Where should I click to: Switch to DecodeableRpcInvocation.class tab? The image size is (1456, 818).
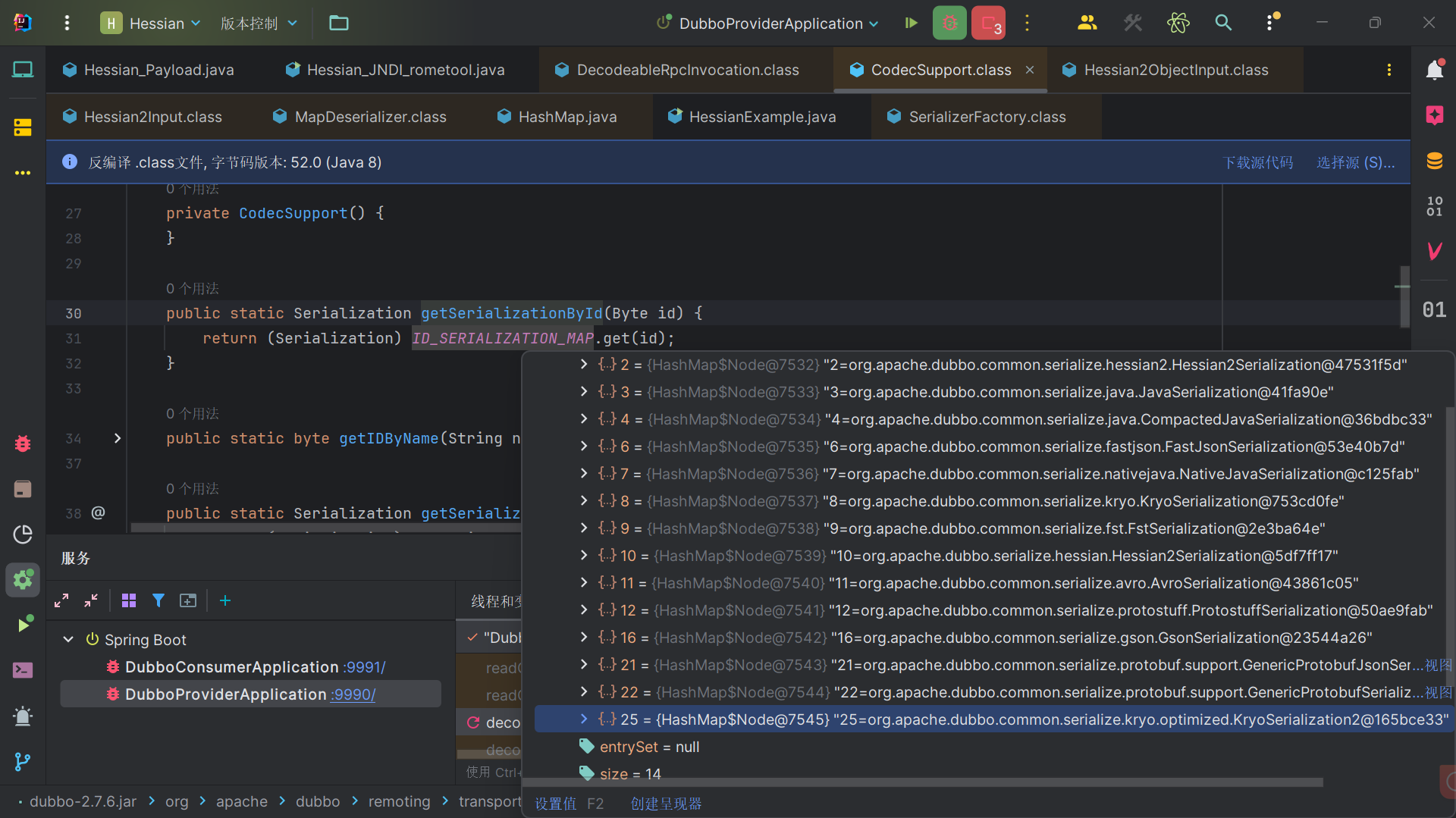(677, 70)
